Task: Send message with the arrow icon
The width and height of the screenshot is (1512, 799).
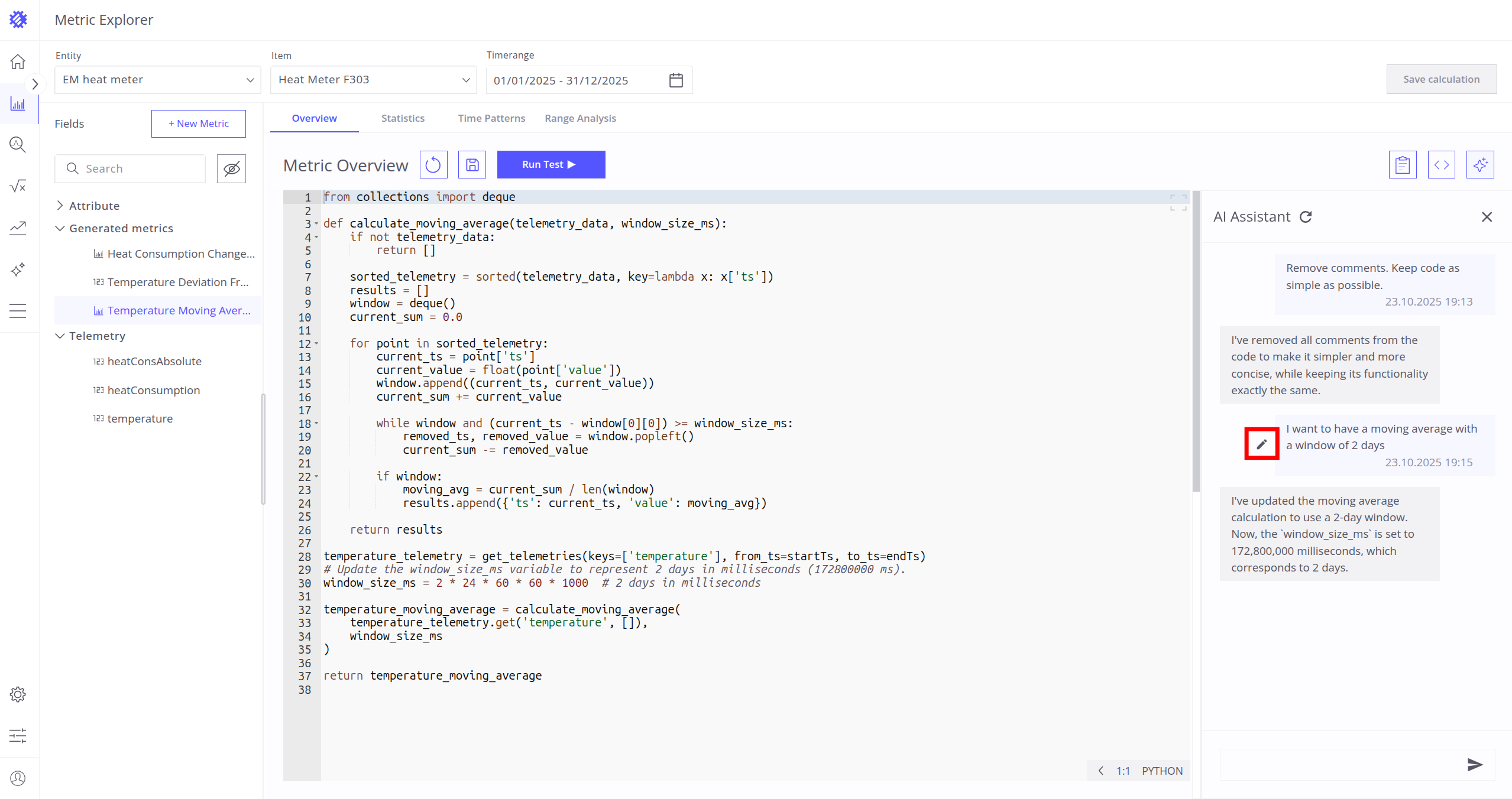Action: (x=1475, y=765)
